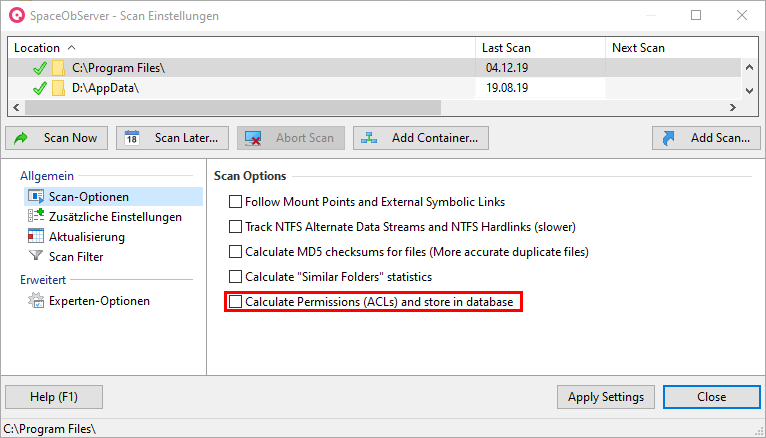Click Apply Settings button
Screen dimensions: 766x438
coord(606,397)
